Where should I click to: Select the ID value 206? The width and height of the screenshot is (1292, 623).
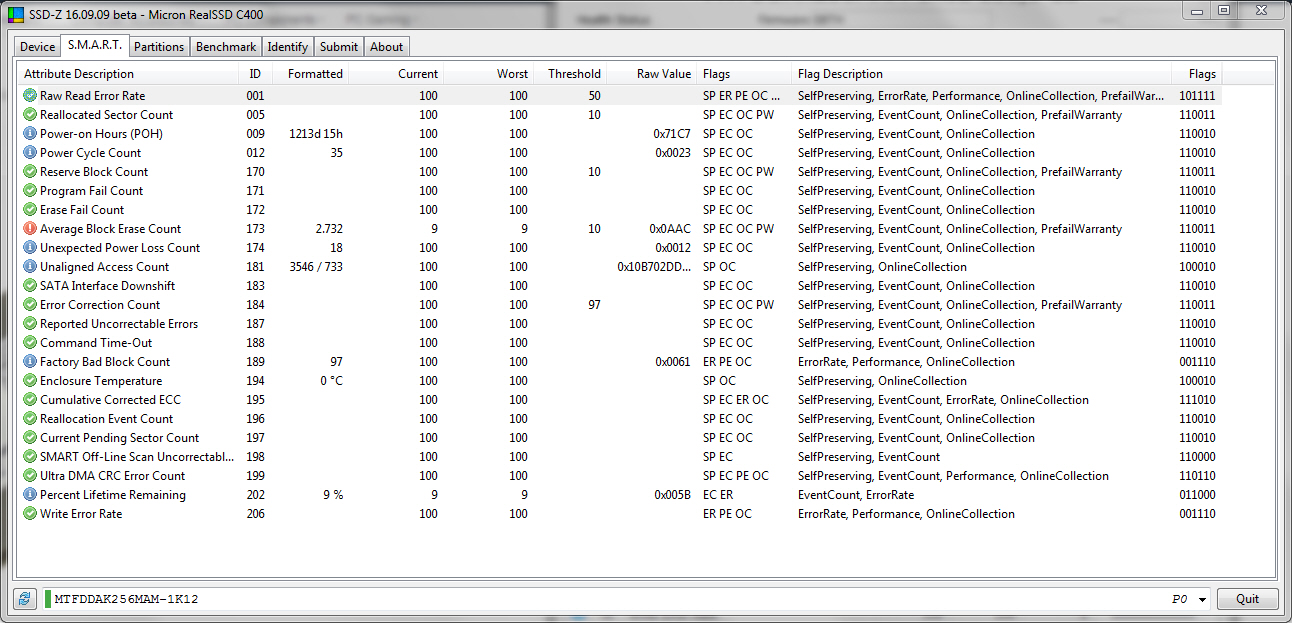pos(255,514)
